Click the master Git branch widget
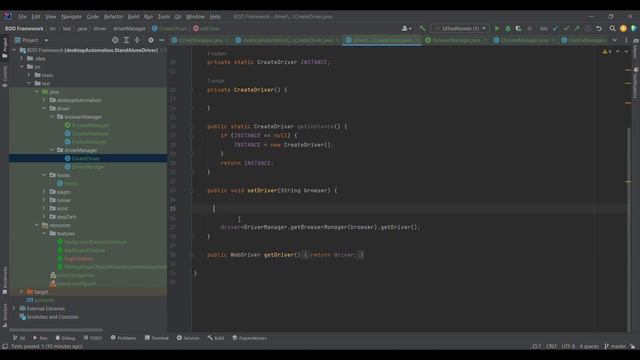 (x=615, y=346)
